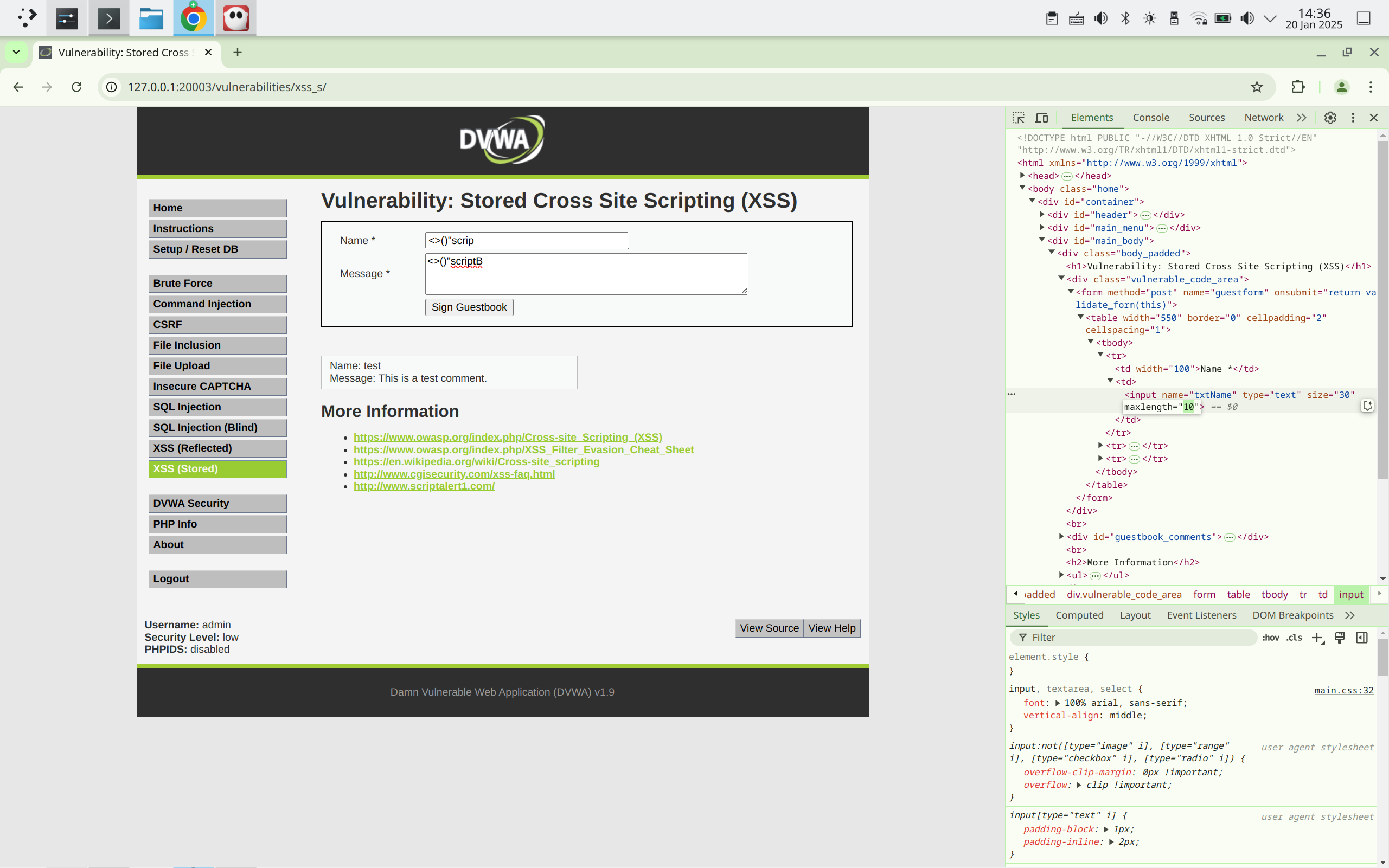
Task: Open the XSS Filter Evasion Cheat Sheet link
Action: (523, 449)
